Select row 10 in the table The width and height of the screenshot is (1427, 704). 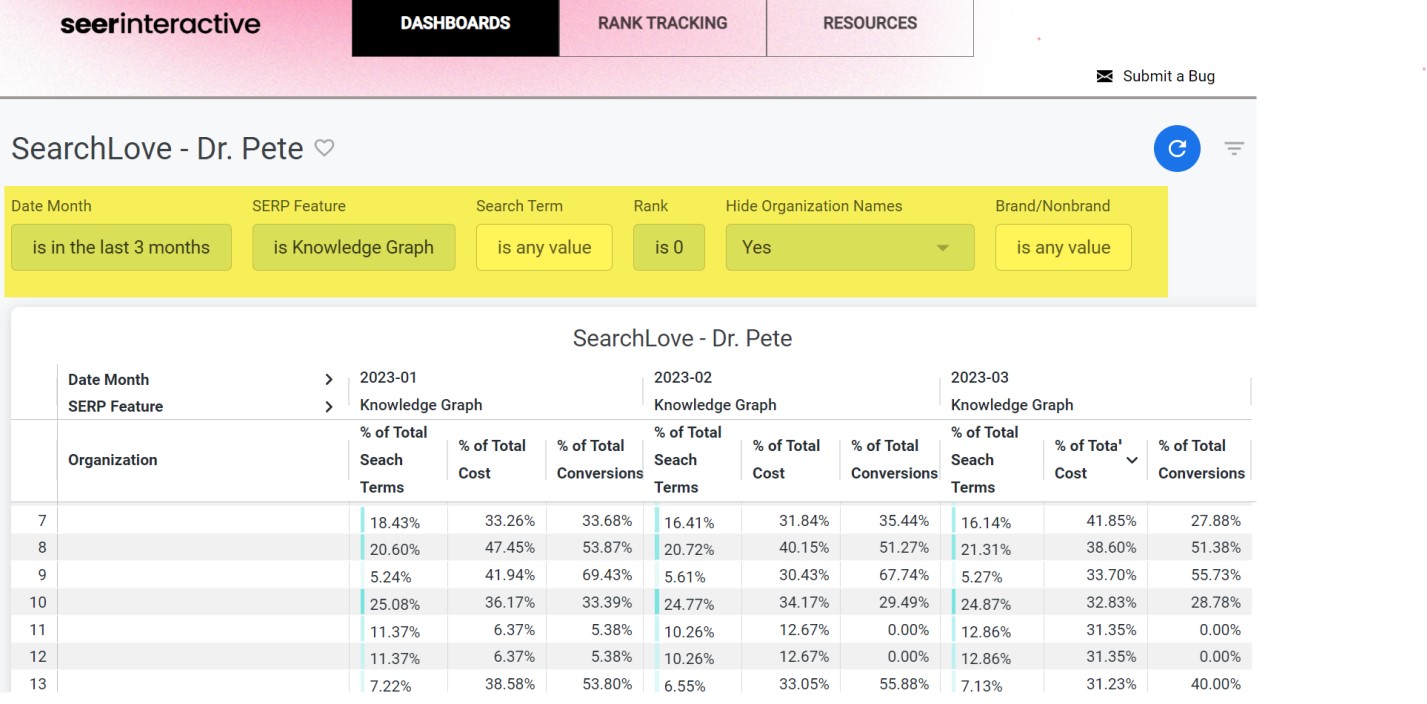tap(38, 602)
